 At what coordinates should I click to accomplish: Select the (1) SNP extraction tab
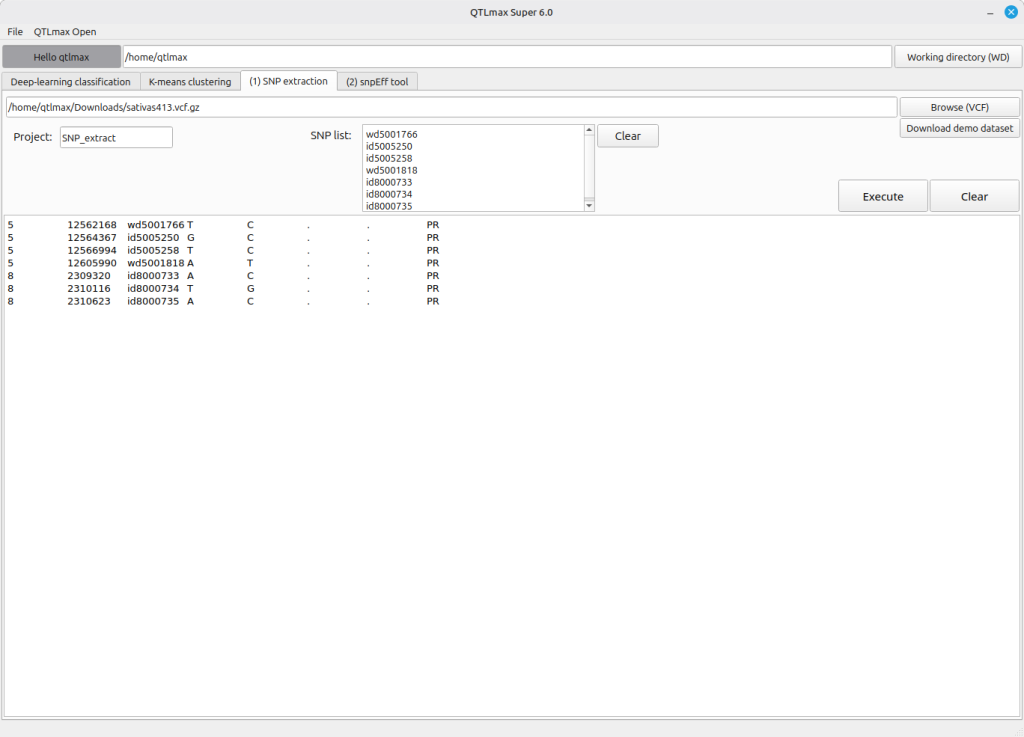coord(288,81)
